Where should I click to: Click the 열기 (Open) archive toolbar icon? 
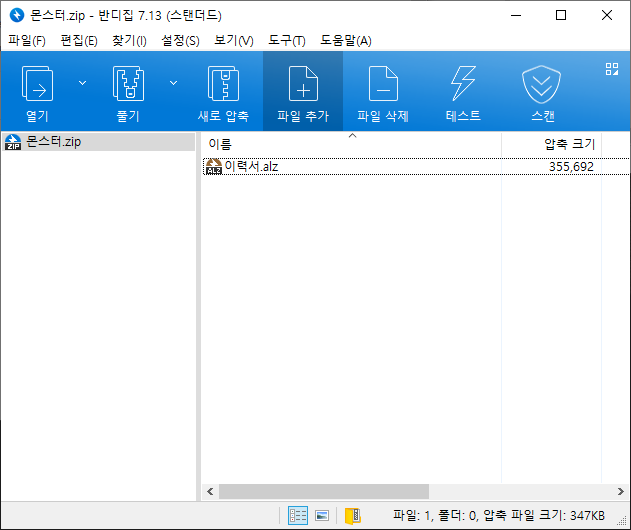pyautogui.click(x=37, y=91)
